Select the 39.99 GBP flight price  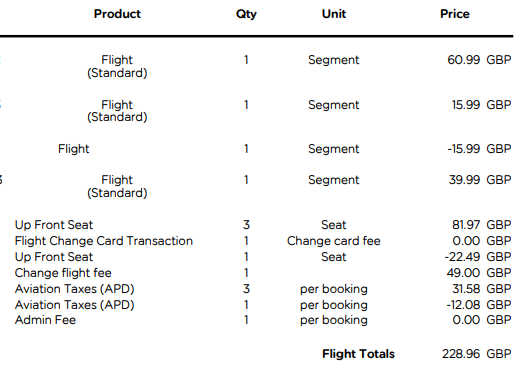(480, 180)
